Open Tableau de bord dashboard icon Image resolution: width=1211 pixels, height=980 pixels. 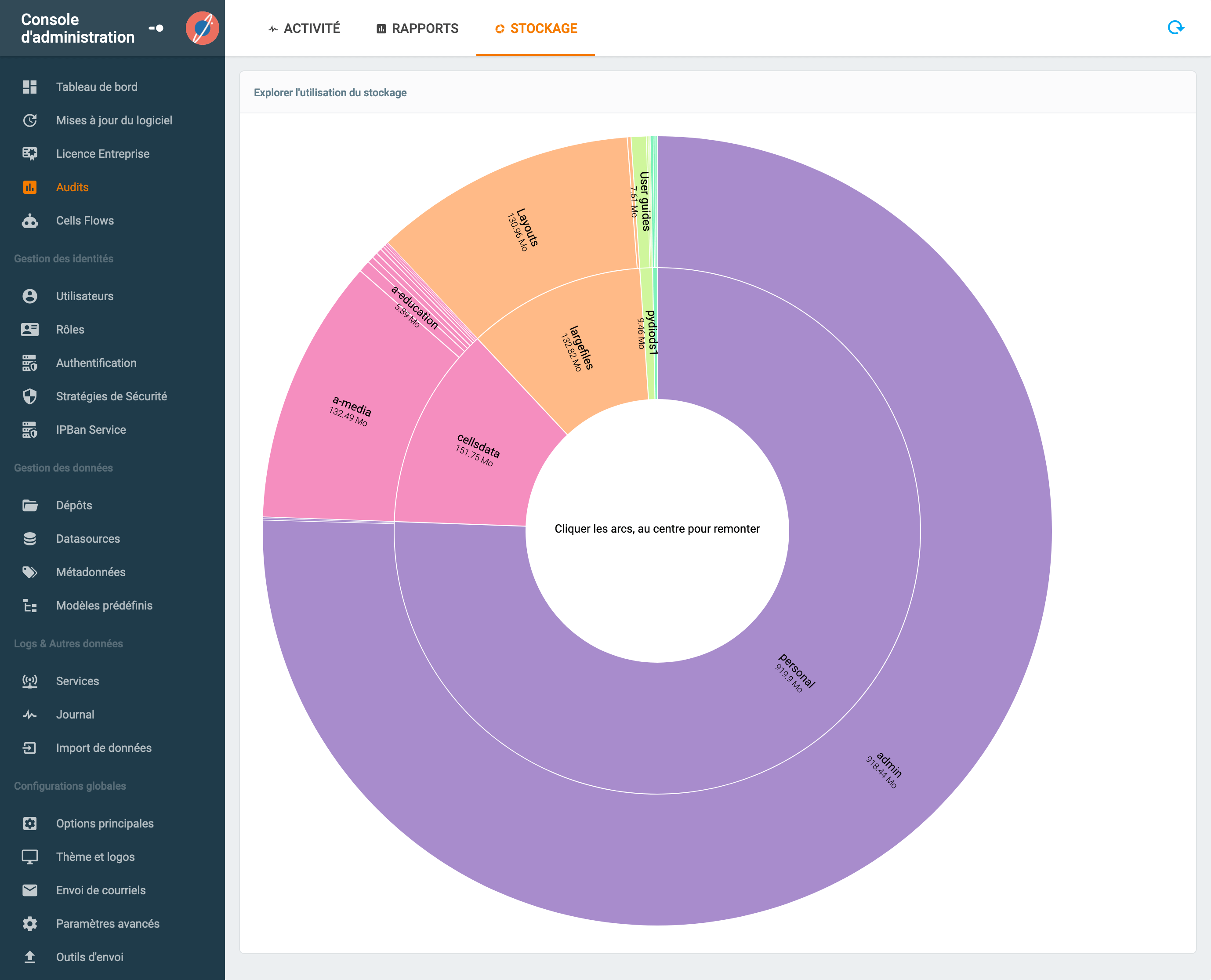pyautogui.click(x=30, y=87)
